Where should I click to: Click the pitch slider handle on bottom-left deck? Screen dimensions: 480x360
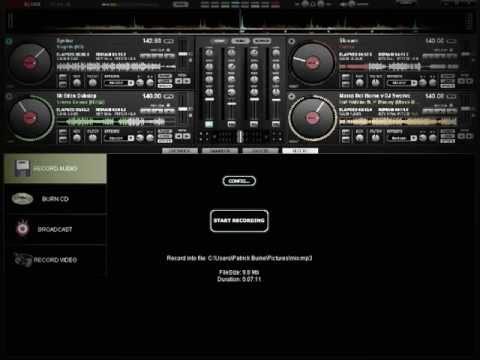tap(183, 109)
